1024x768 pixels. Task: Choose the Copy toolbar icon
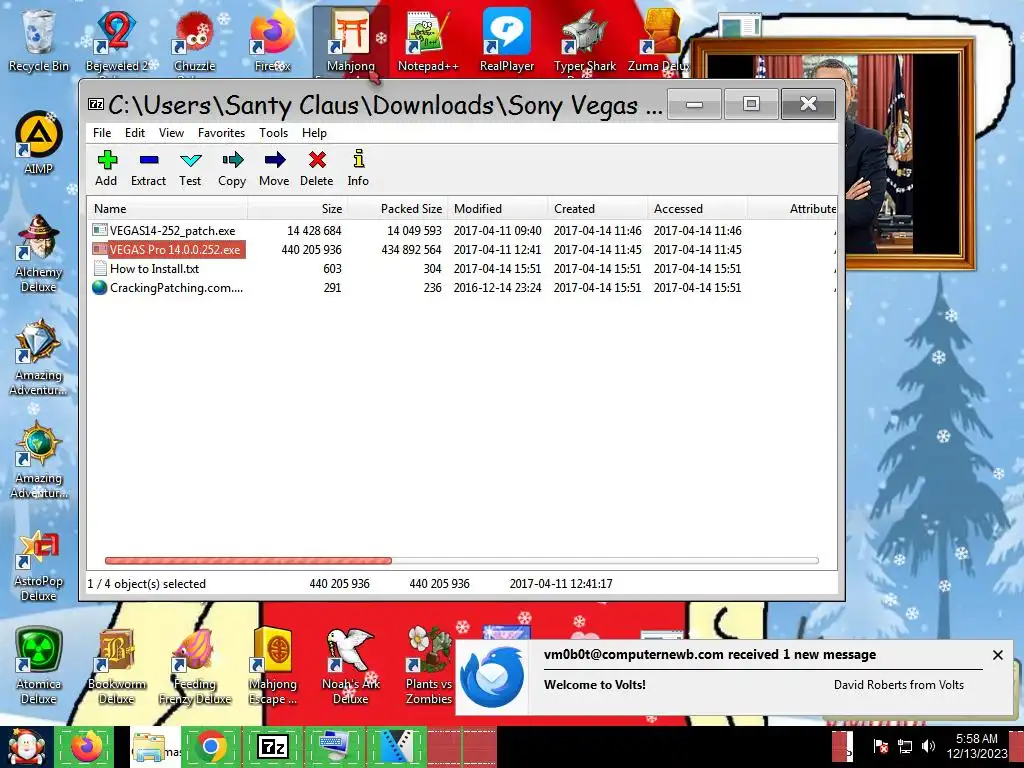(232, 168)
